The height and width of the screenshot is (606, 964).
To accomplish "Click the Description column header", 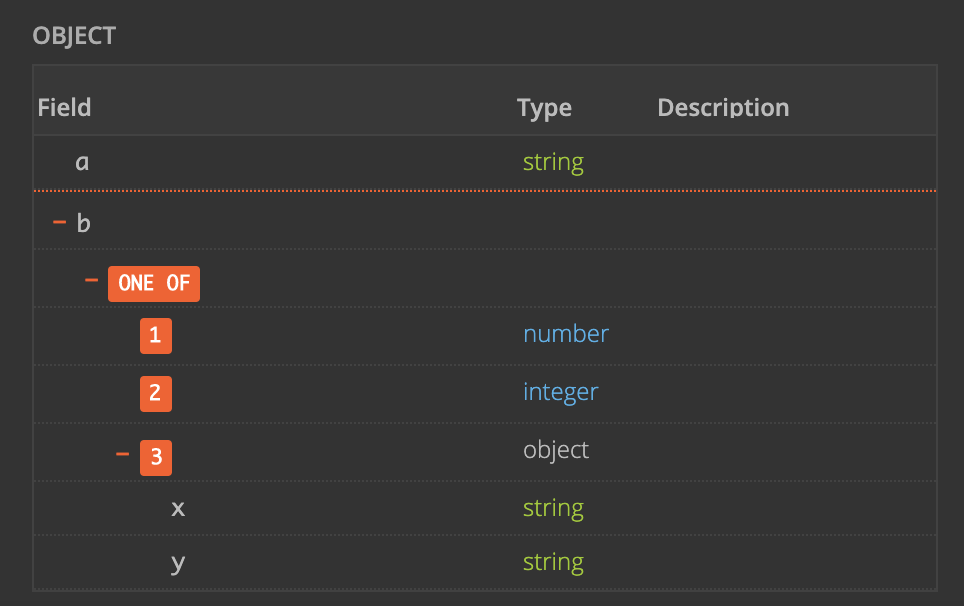I will pos(723,107).
